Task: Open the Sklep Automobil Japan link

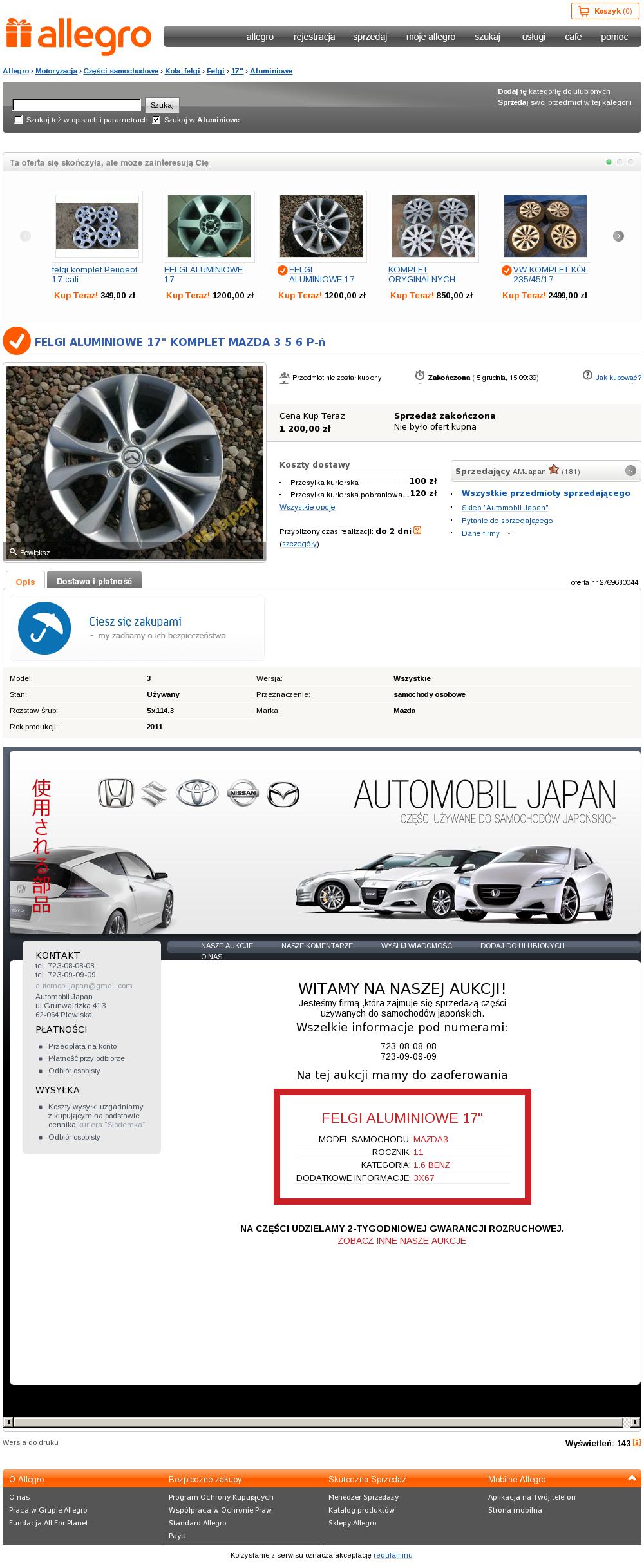Action: [x=505, y=508]
